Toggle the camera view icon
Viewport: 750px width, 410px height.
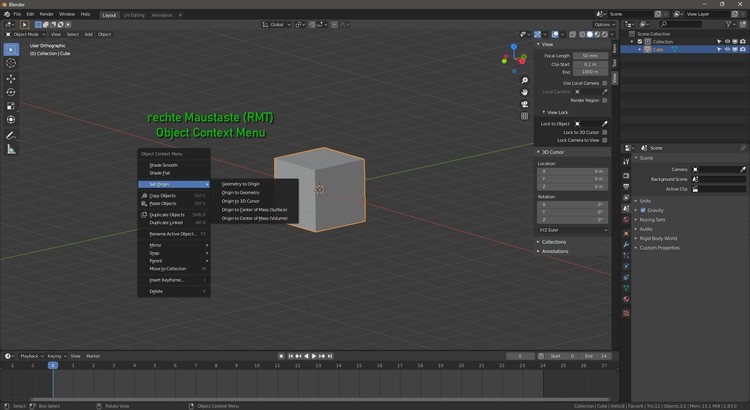pos(525,104)
